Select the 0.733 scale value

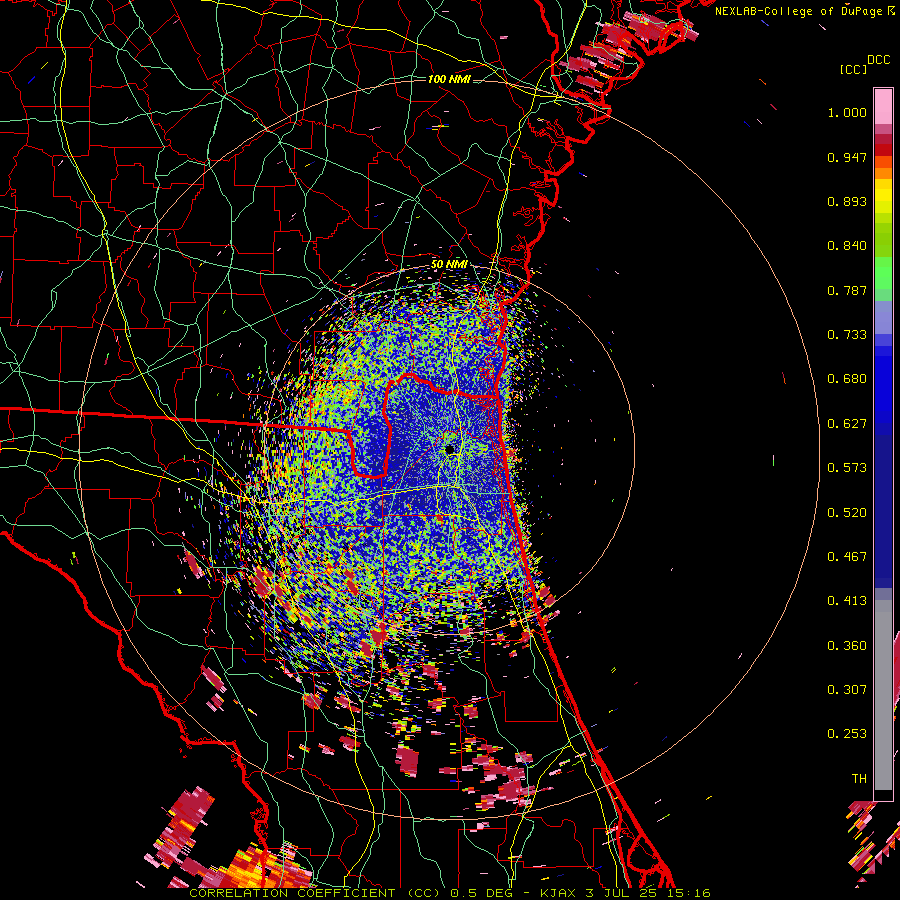click(847, 335)
